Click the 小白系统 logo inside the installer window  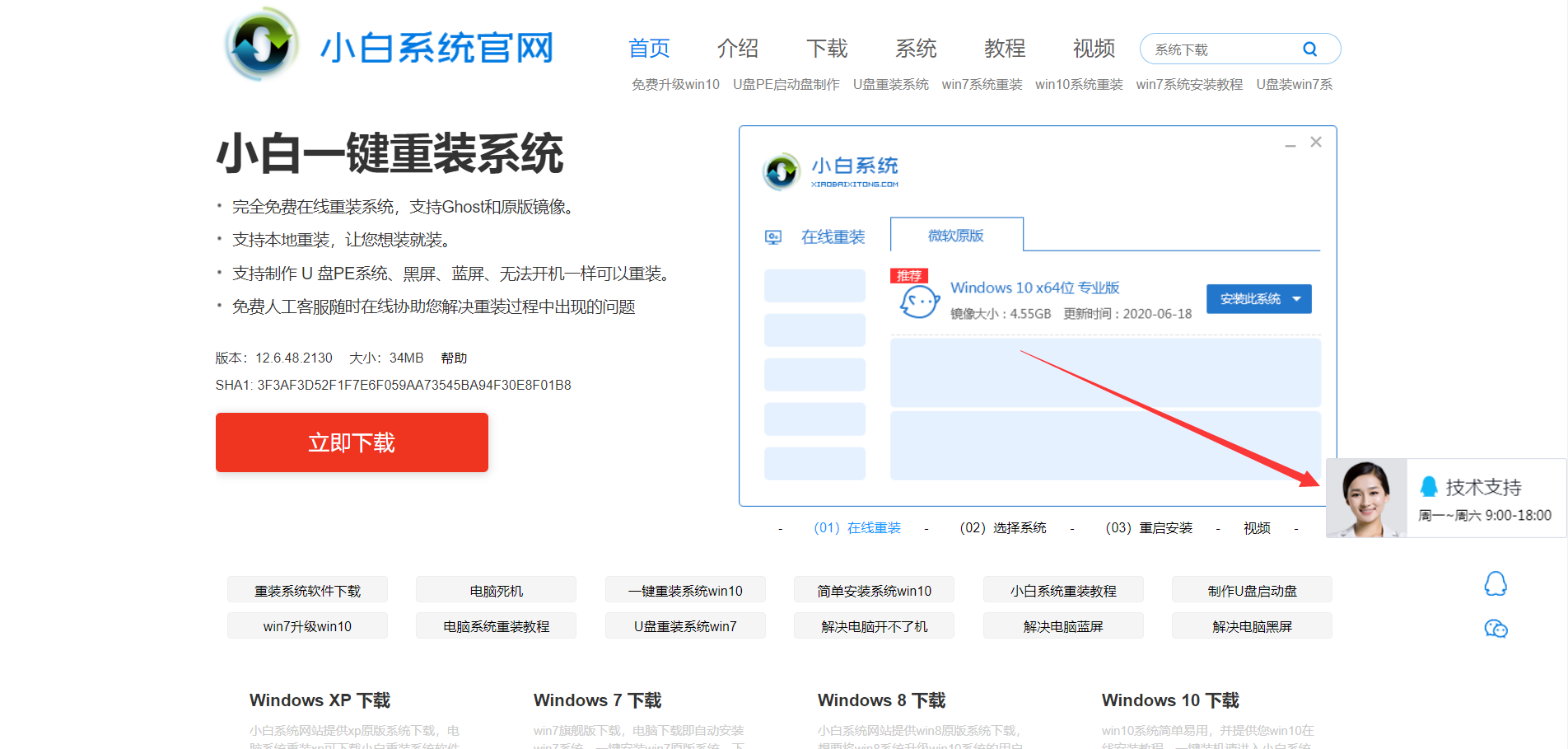coord(781,171)
